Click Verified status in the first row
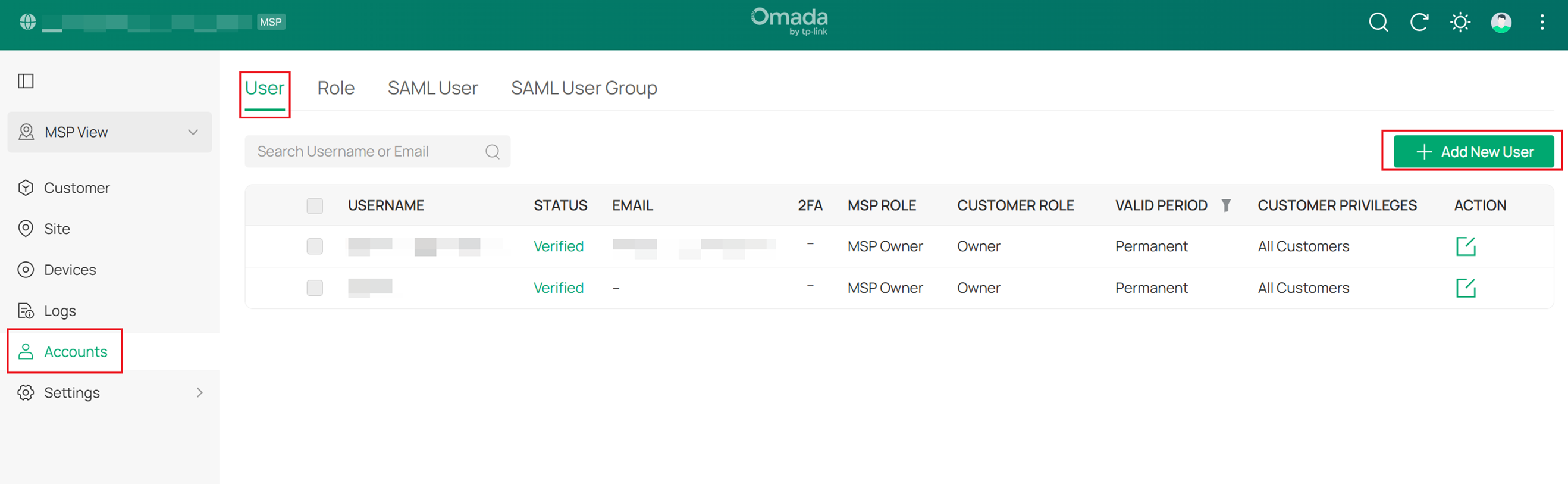1568x484 pixels. coord(558,246)
